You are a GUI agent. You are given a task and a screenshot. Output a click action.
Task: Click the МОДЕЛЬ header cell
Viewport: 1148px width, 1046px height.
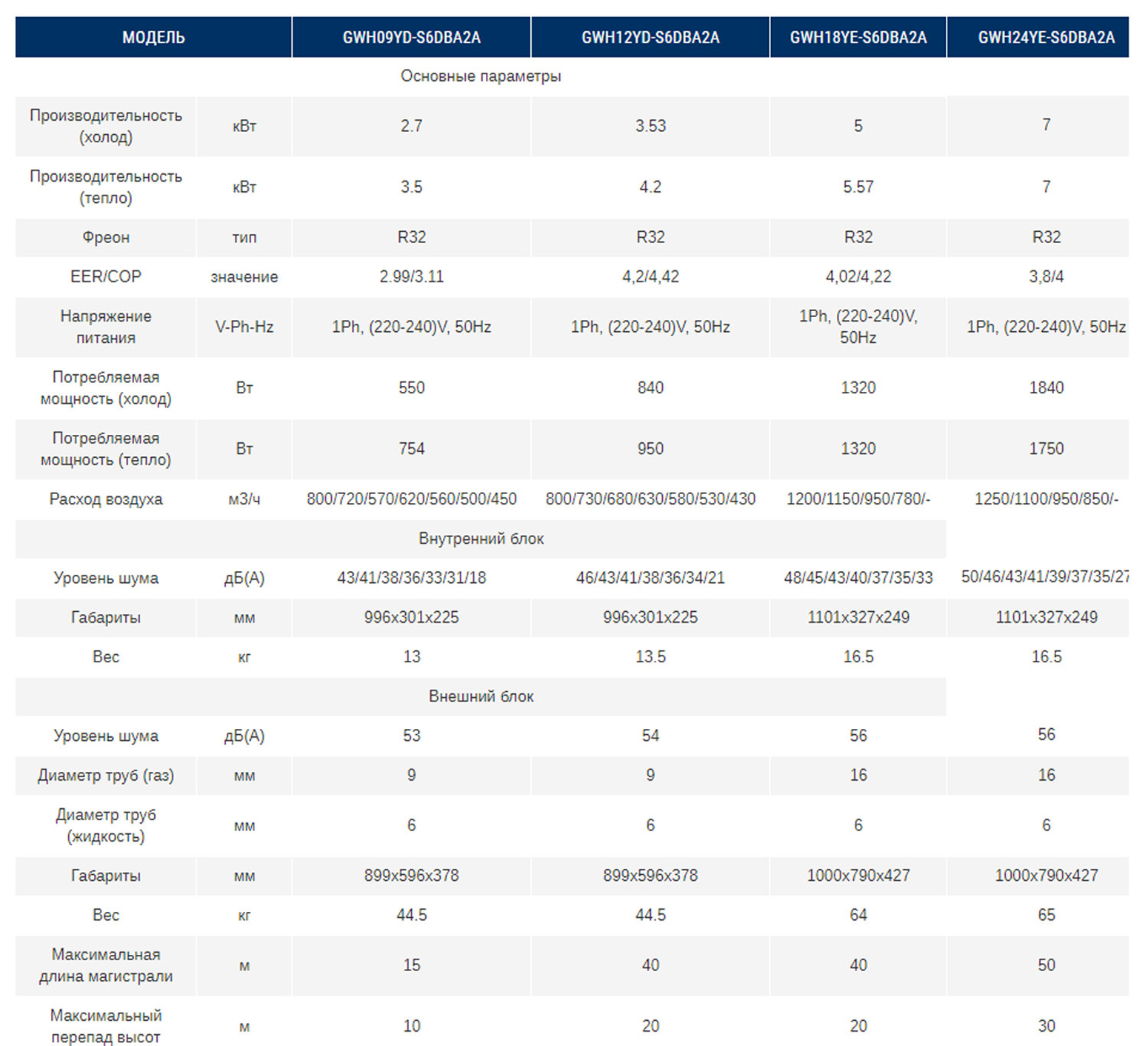tap(153, 37)
